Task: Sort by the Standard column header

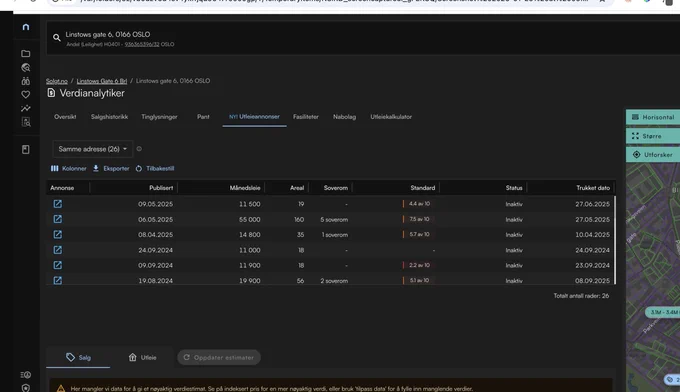Action: pos(423,188)
